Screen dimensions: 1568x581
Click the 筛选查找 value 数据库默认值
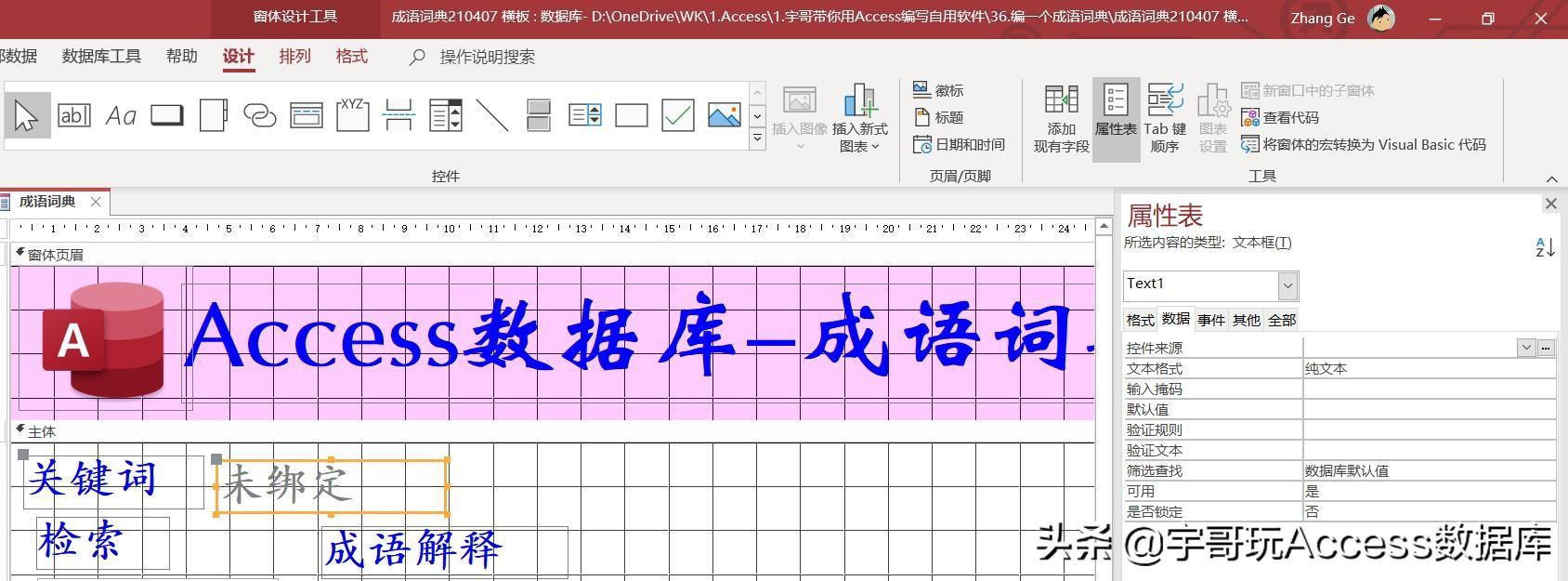coord(1429,470)
